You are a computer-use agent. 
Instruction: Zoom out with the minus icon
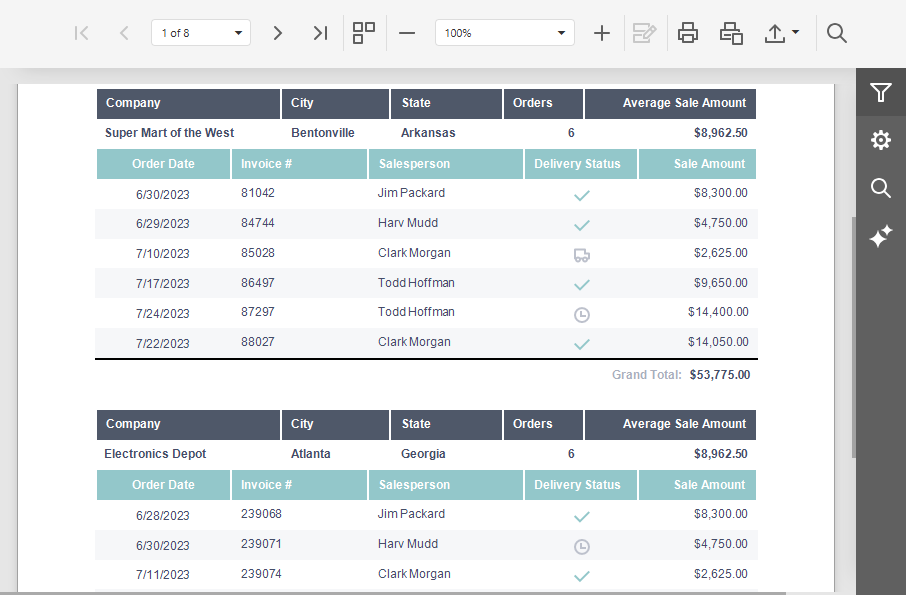407,33
